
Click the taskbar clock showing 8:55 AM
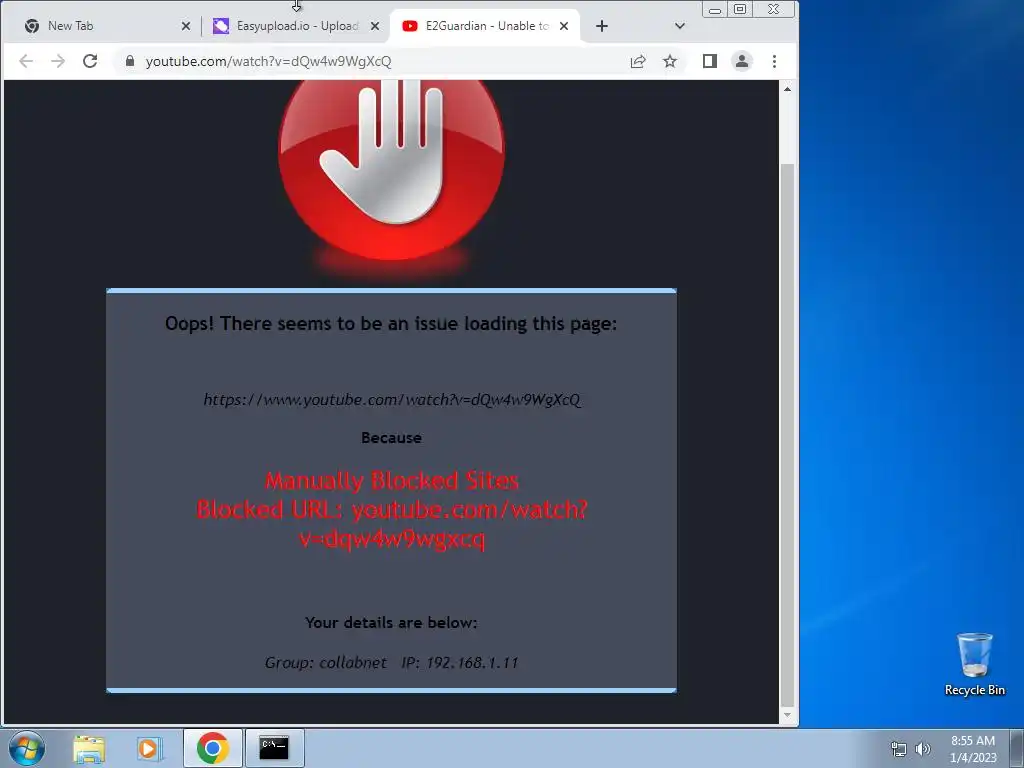tap(973, 749)
